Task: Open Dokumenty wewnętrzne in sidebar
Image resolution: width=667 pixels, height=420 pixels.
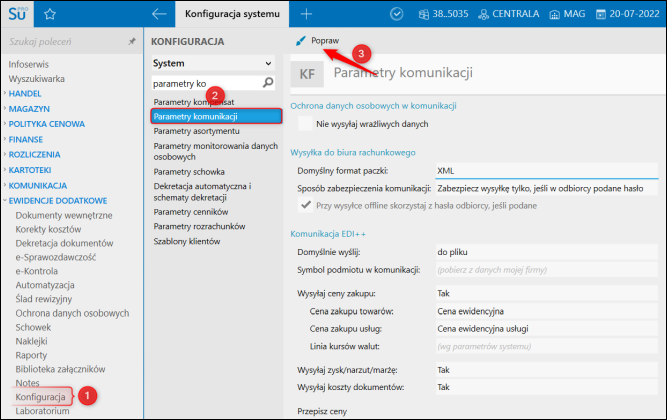Action: point(64,215)
